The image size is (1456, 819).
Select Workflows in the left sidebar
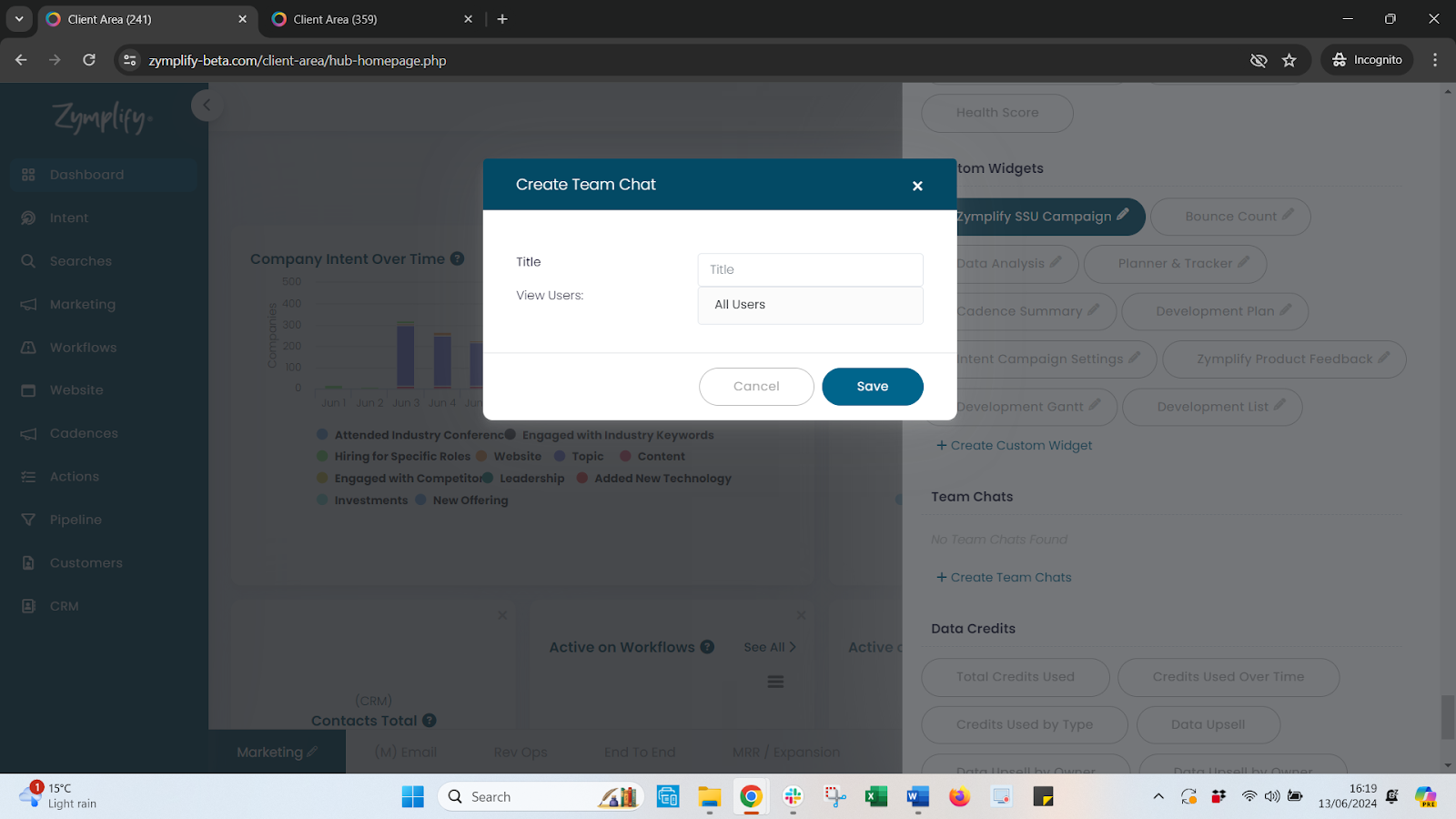tap(83, 347)
